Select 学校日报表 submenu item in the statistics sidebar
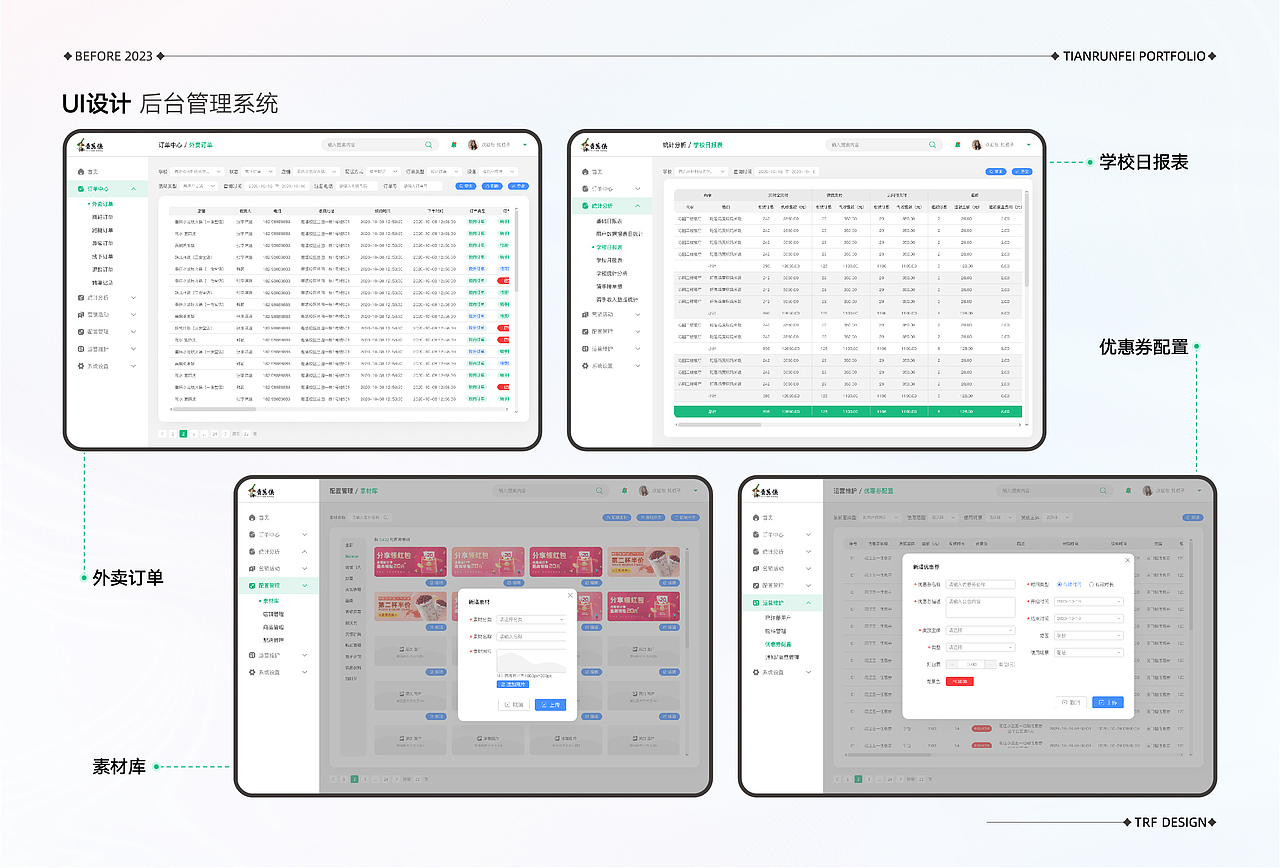The width and height of the screenshot is (1280, 868). (x=609, y=246)
